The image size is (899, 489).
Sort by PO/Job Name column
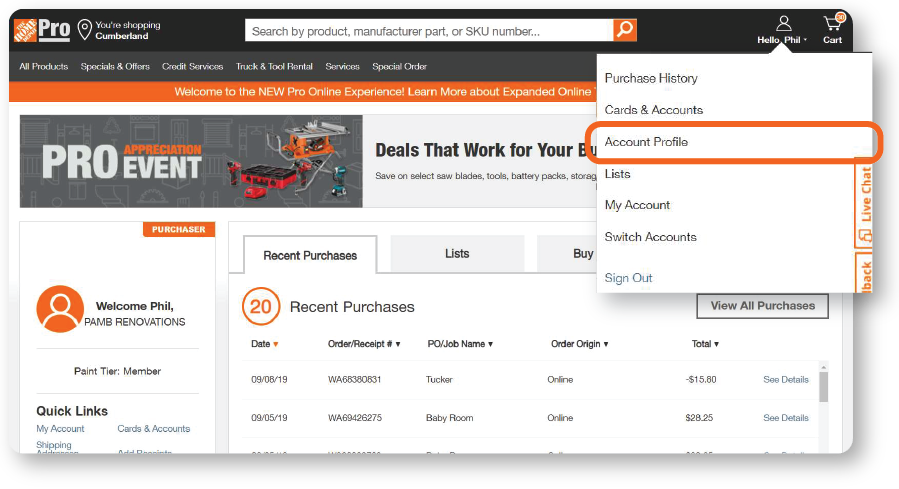pos(460,344)
